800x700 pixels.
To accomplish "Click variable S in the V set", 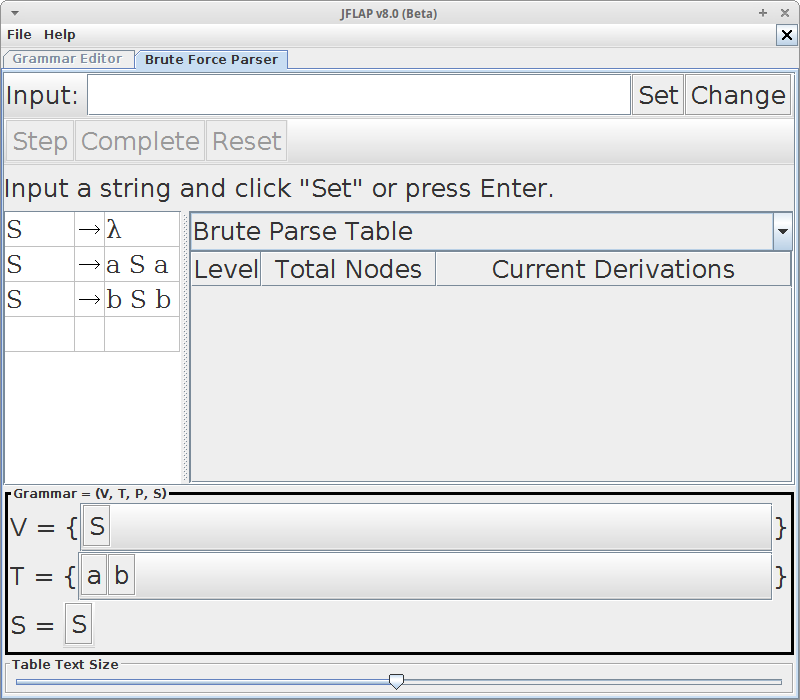I will pos(97,527).
